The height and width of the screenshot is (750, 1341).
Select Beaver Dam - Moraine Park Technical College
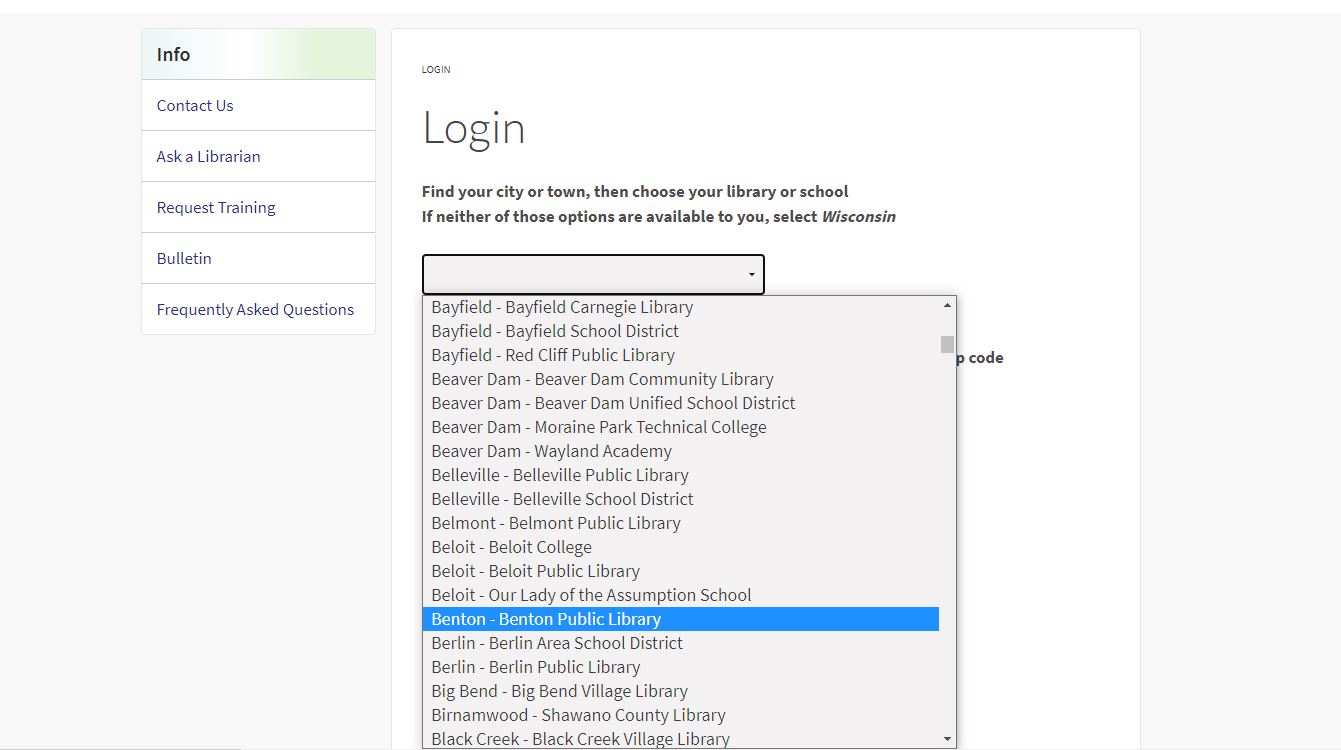point(598,427)
